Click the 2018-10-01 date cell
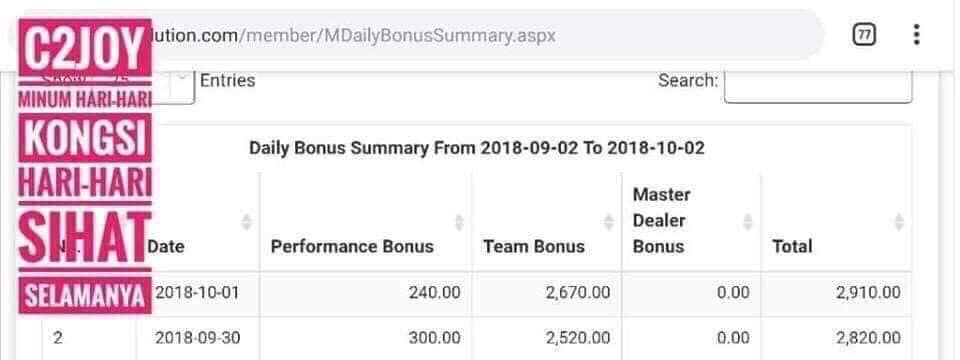The image size is (960, 360). (x=197, y=293)
